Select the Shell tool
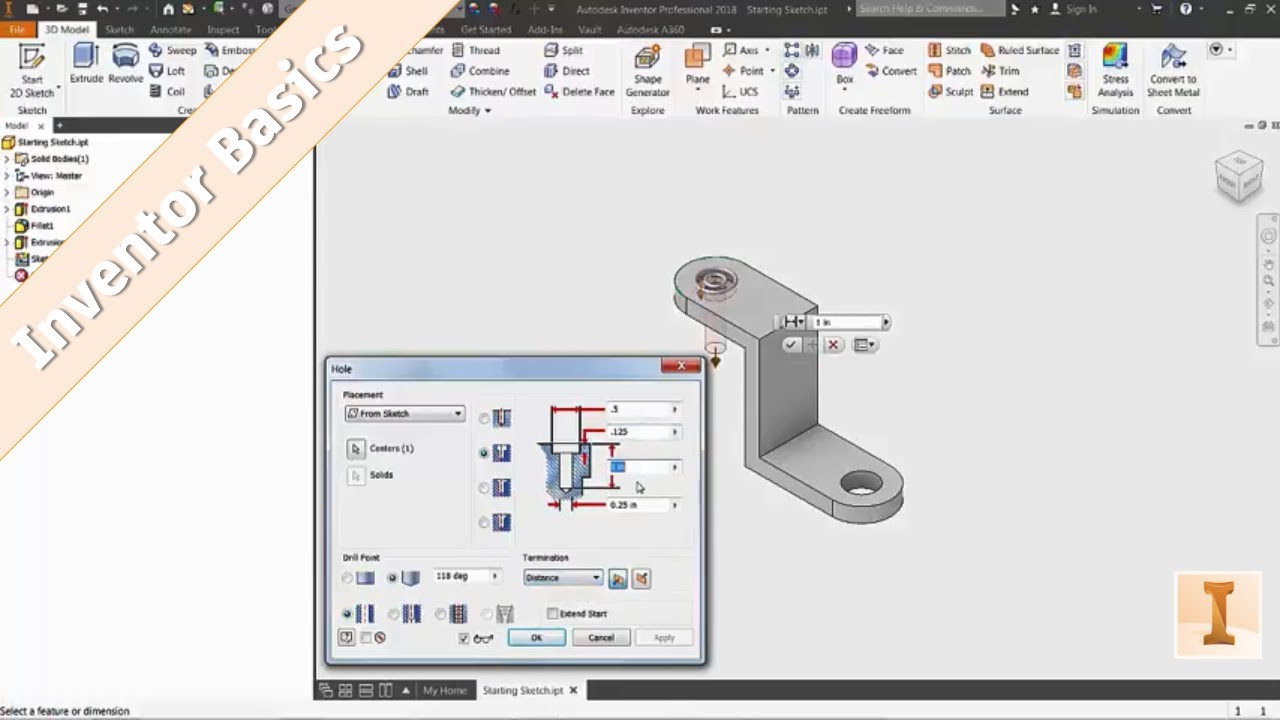Image resolution: width=1280 pixels, height=720 pixels. pyautogui.click(x=408, y=71)
